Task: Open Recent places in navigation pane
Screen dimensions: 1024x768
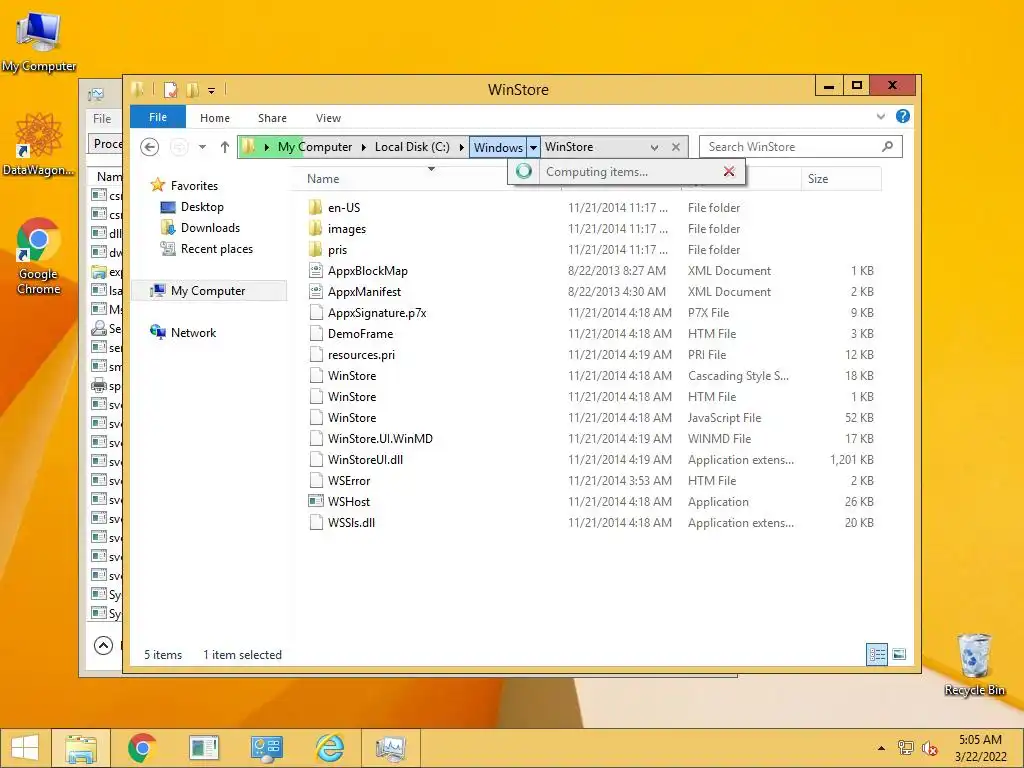Action: [x=217, y=249]
